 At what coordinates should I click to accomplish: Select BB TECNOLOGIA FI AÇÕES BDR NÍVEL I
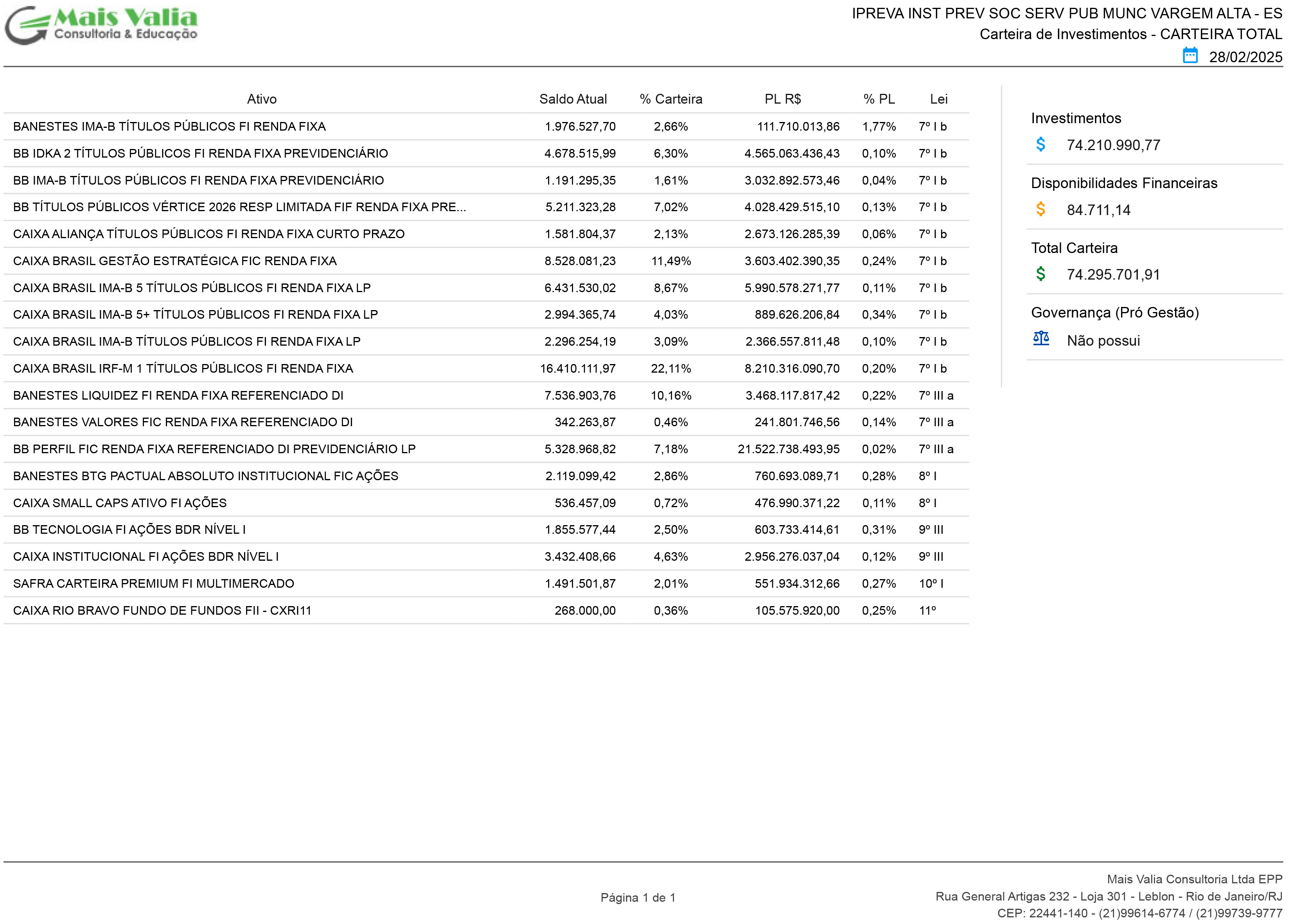tap(129, 529)
